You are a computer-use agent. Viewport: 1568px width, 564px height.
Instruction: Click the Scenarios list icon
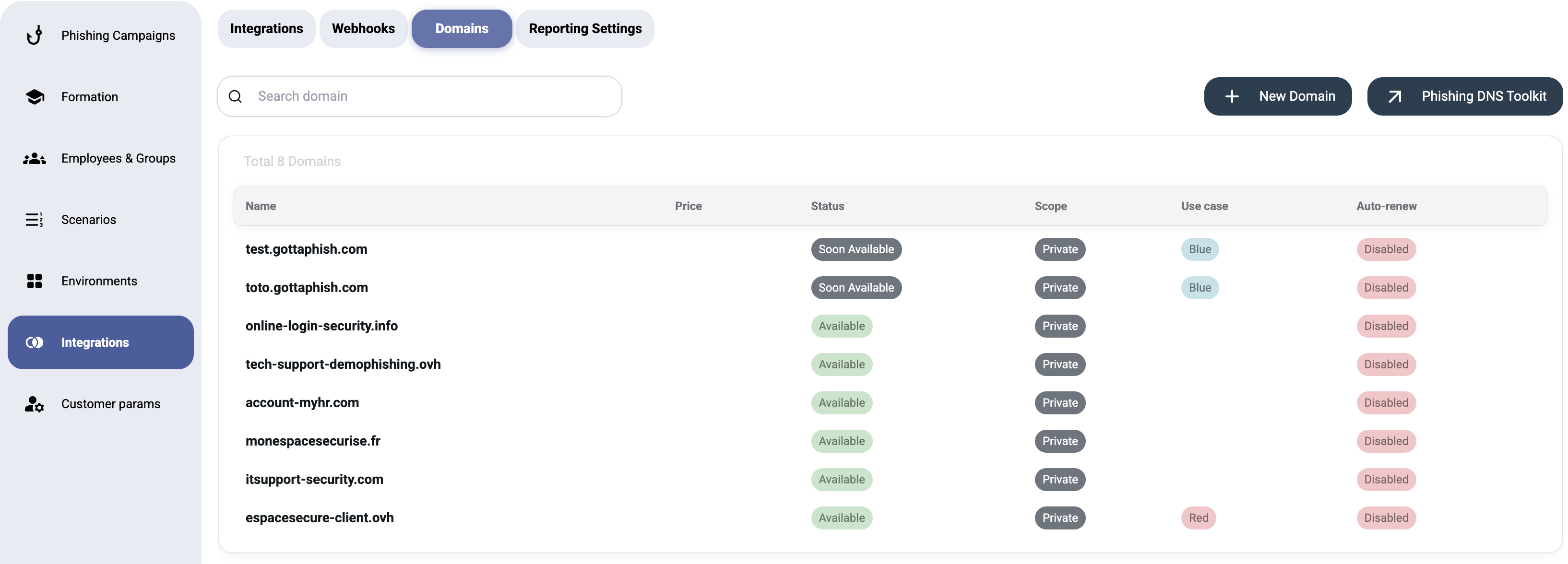coord(34,220)
